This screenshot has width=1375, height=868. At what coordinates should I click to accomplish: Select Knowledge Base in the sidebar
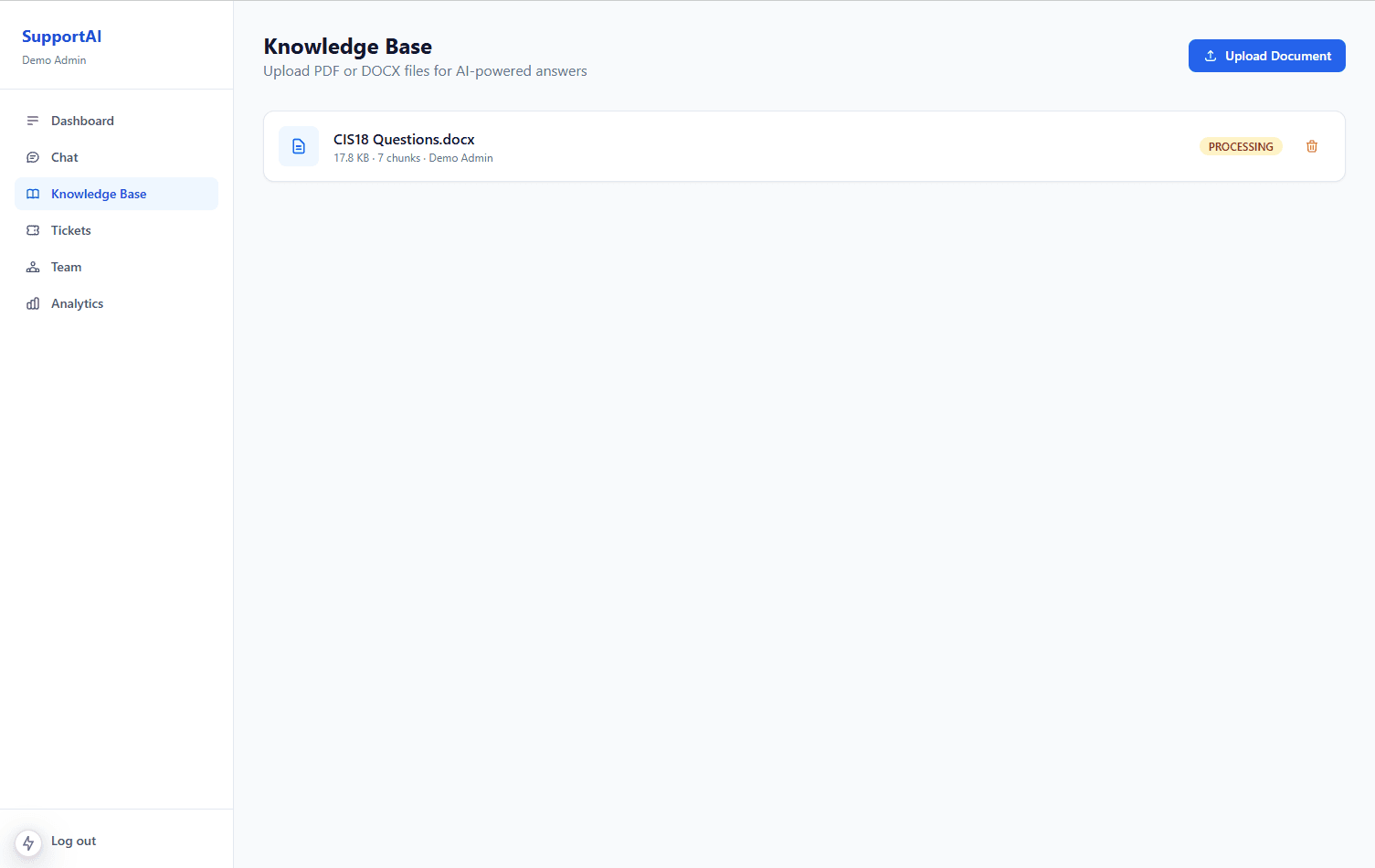(x=117, y=194)
